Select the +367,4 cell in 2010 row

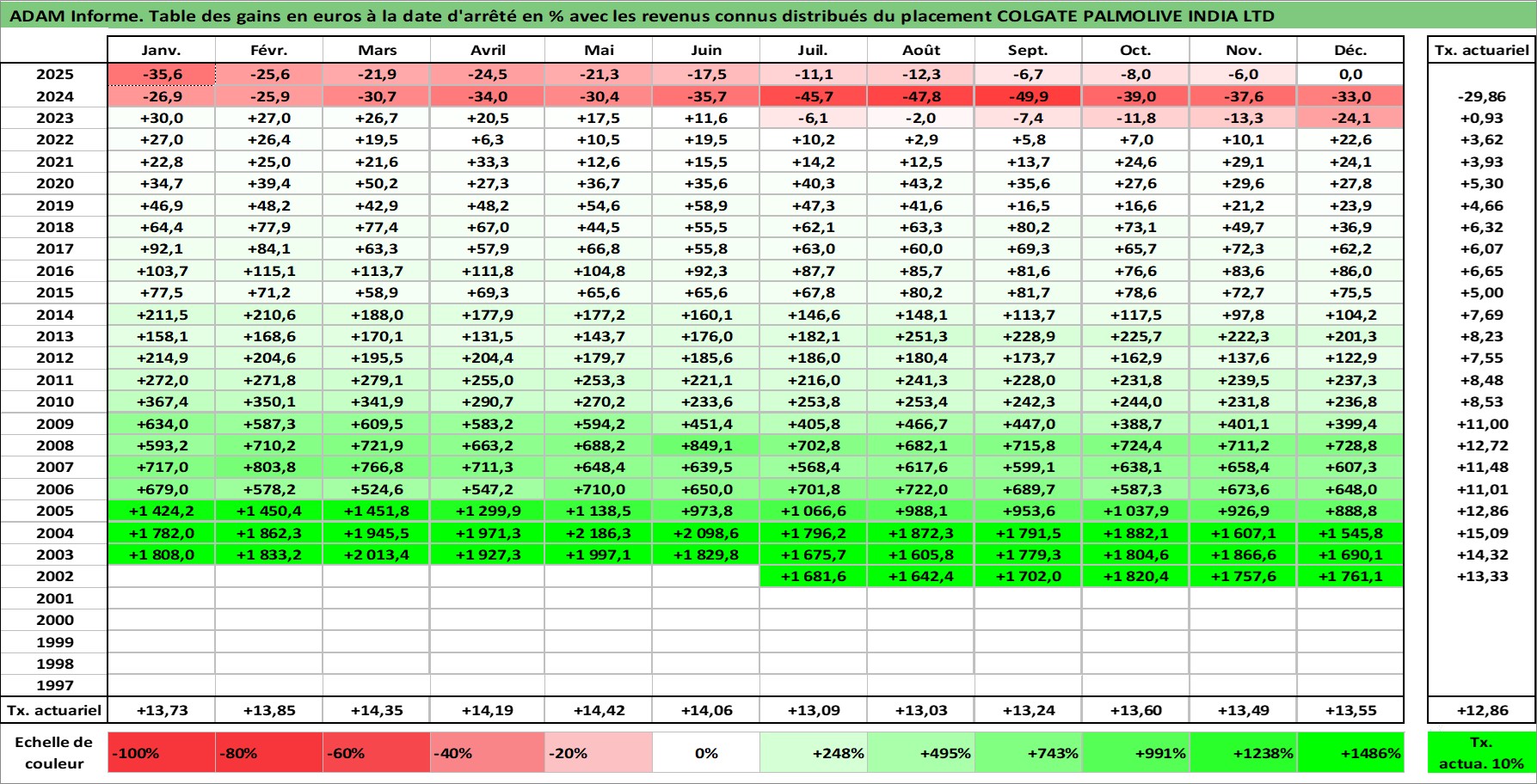[162, 401]
